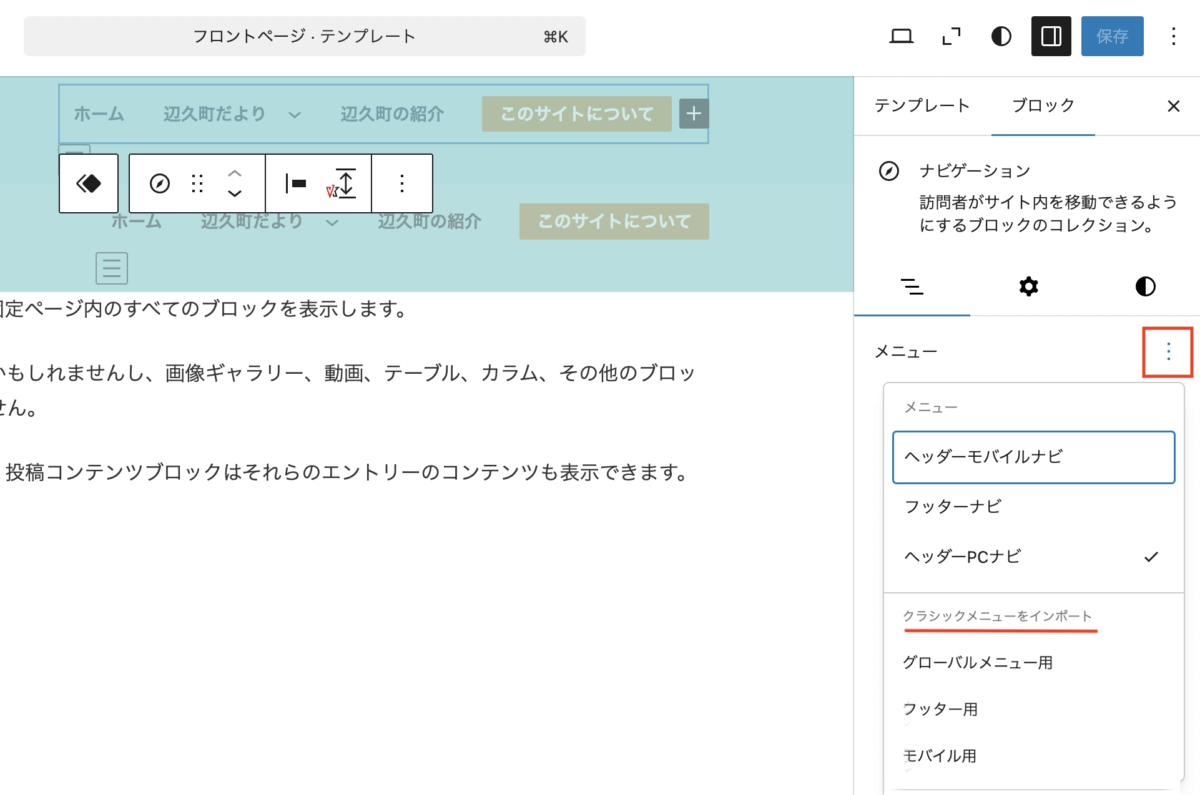Click the フロントページ command palette field
The image size is (1200, 795).
click(x=304, y=37)
